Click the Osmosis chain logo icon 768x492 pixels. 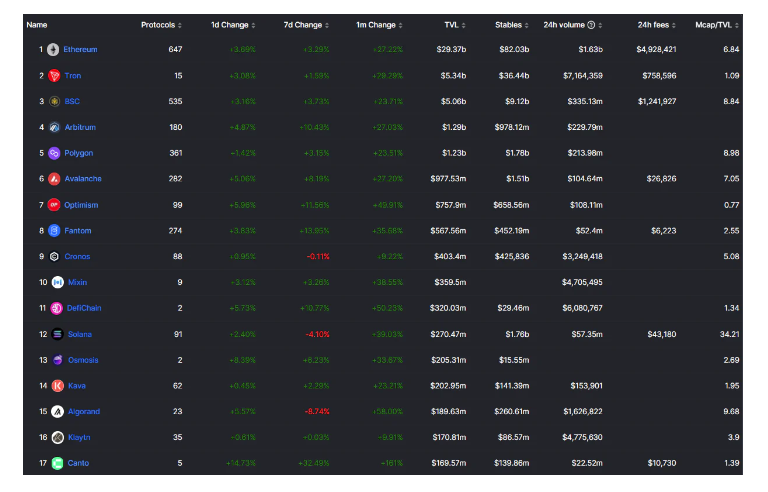coord(58,360)
